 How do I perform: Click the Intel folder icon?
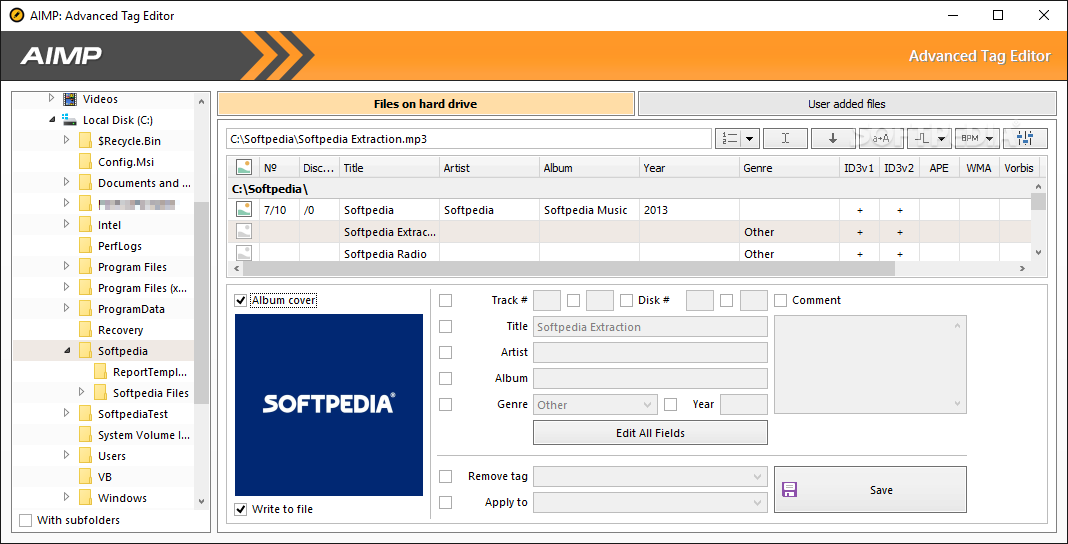(x=85, y=225)
